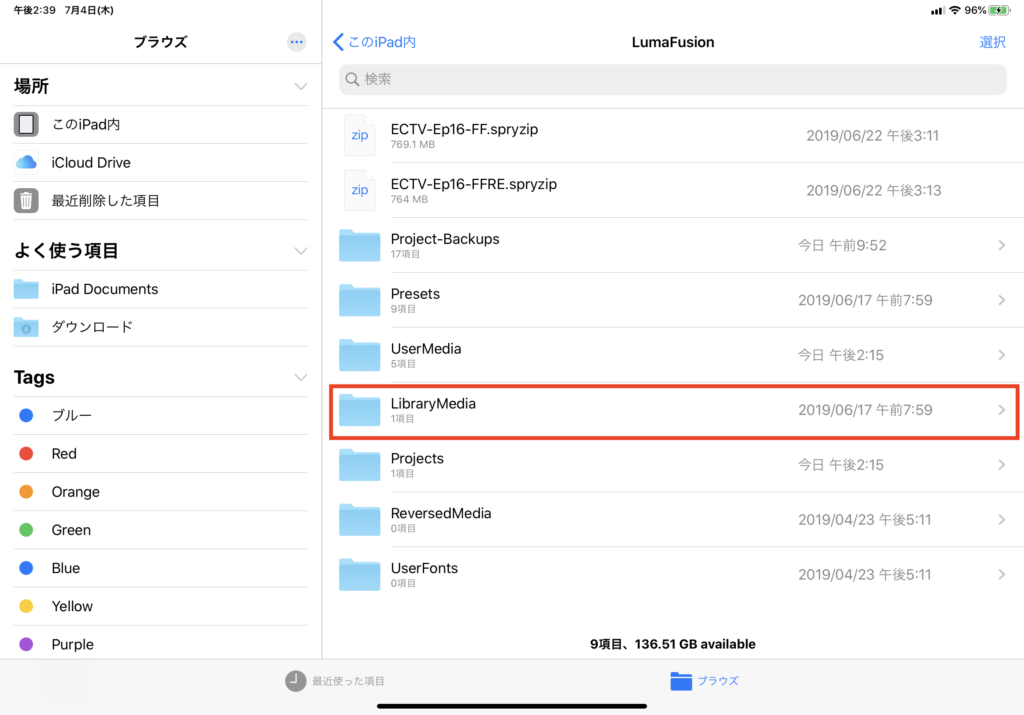This screenshot has height=715, width=1024.
Task: Open 最近削除した項目 in sidebar
Action: 161,200
